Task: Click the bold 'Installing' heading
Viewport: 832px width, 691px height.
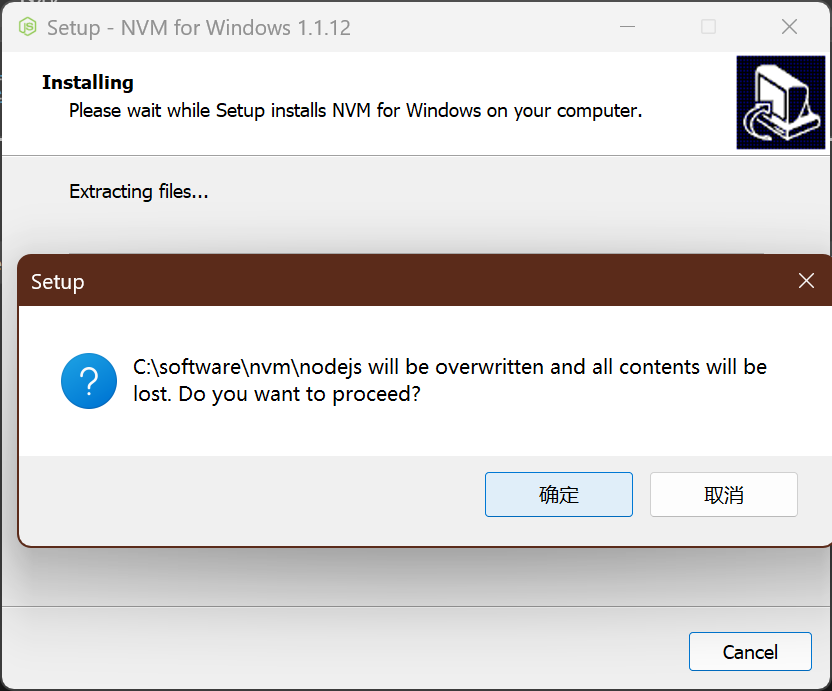Action: point(88,82)
